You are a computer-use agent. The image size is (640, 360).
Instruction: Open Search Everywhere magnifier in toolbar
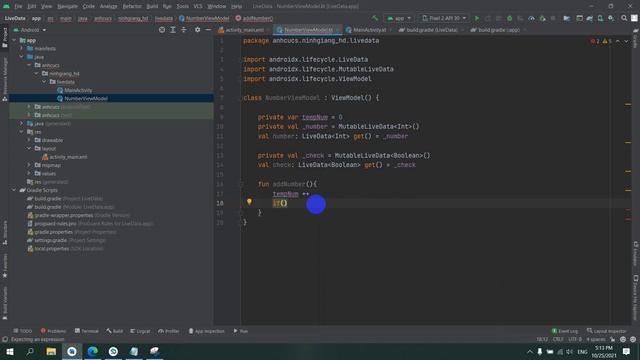(x=624, y=18)
